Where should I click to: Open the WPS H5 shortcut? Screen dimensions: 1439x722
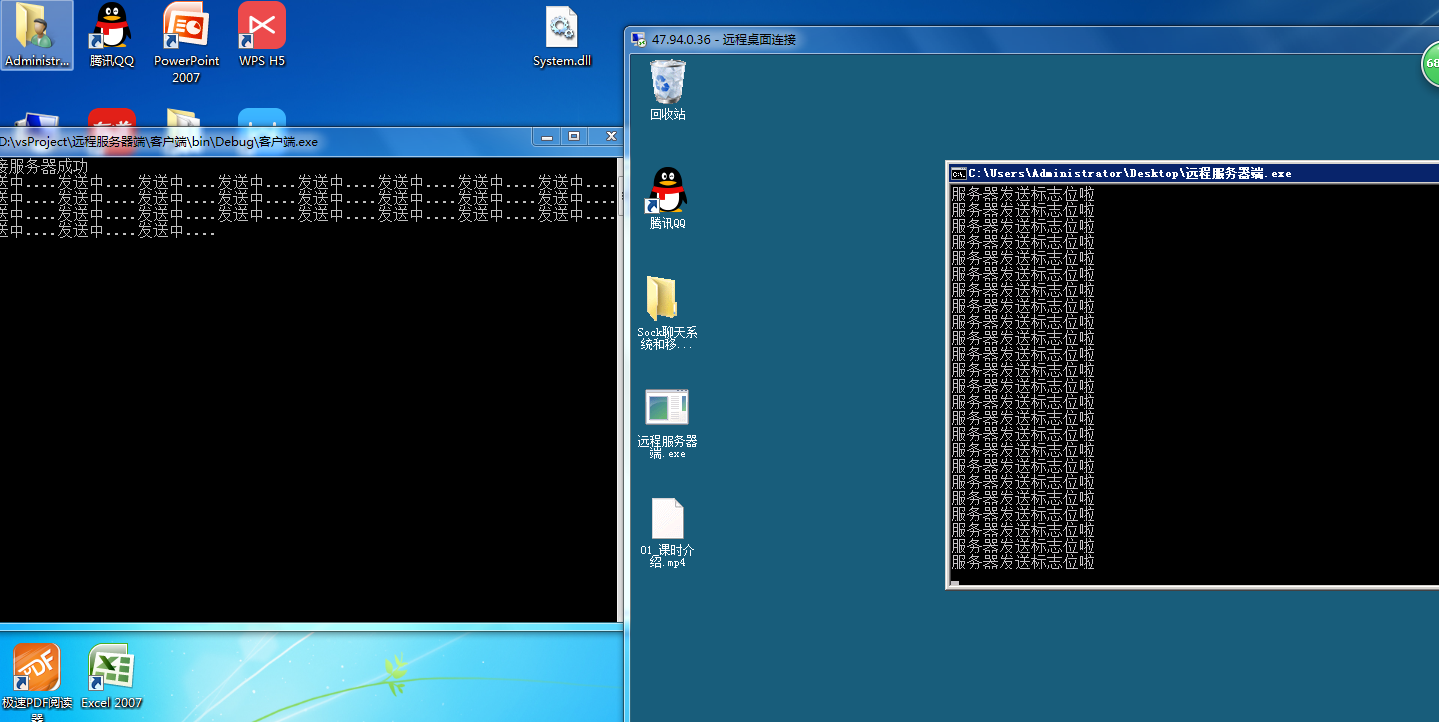coord(262,35)
